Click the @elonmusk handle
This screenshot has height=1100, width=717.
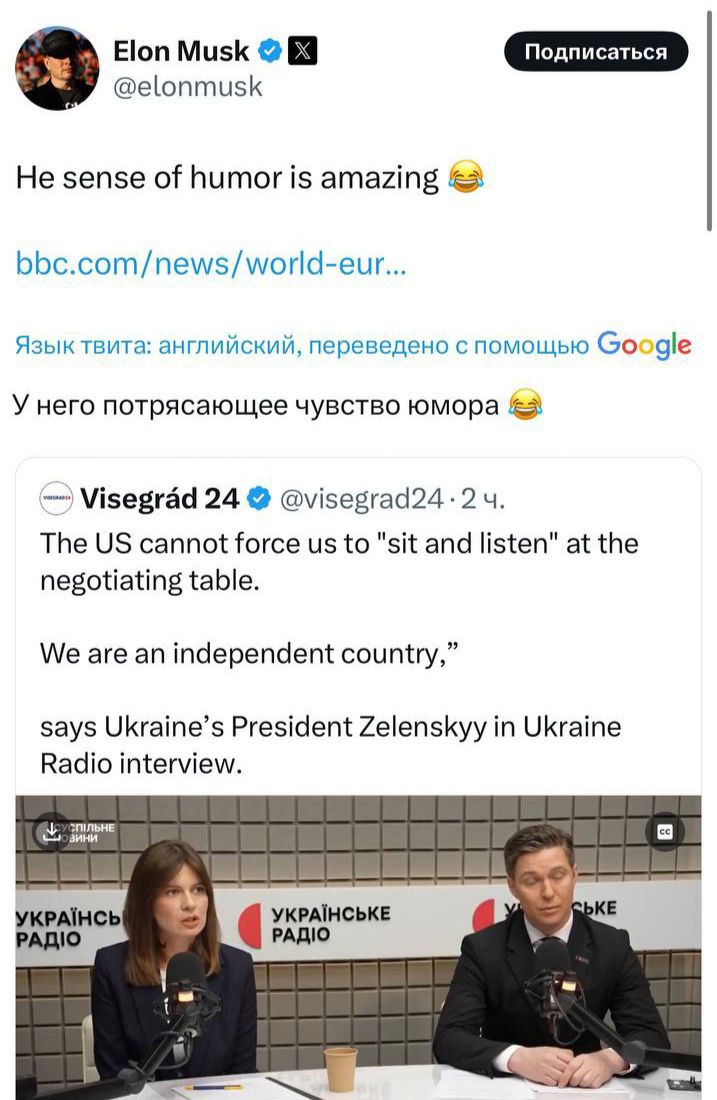point(188,86)
